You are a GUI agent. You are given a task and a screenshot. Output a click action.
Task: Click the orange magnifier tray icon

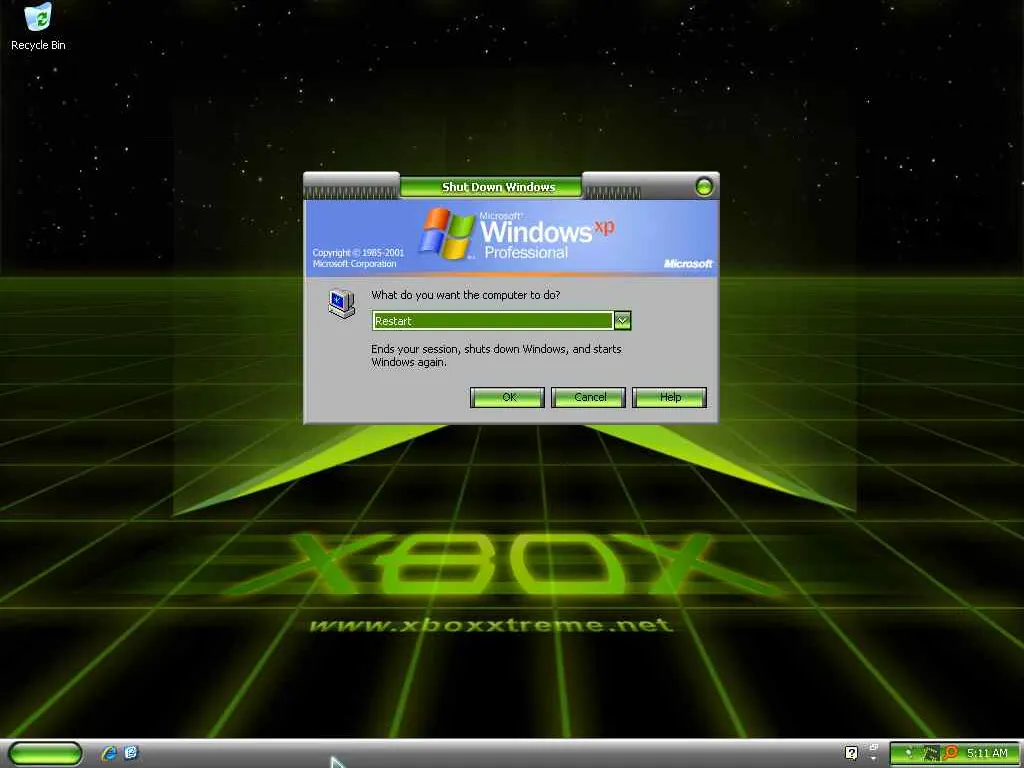[x=950, y=754]
